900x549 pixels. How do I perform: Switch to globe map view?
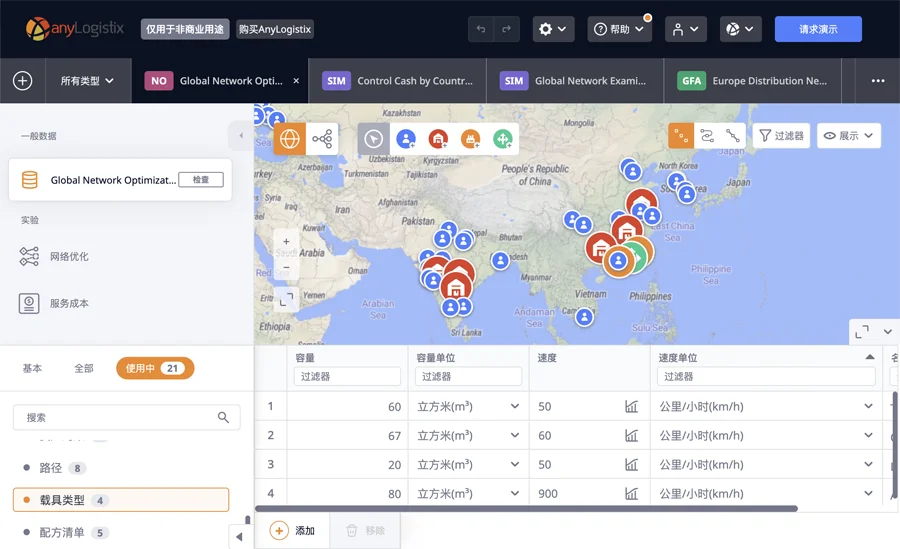click(x=289, y=139)
